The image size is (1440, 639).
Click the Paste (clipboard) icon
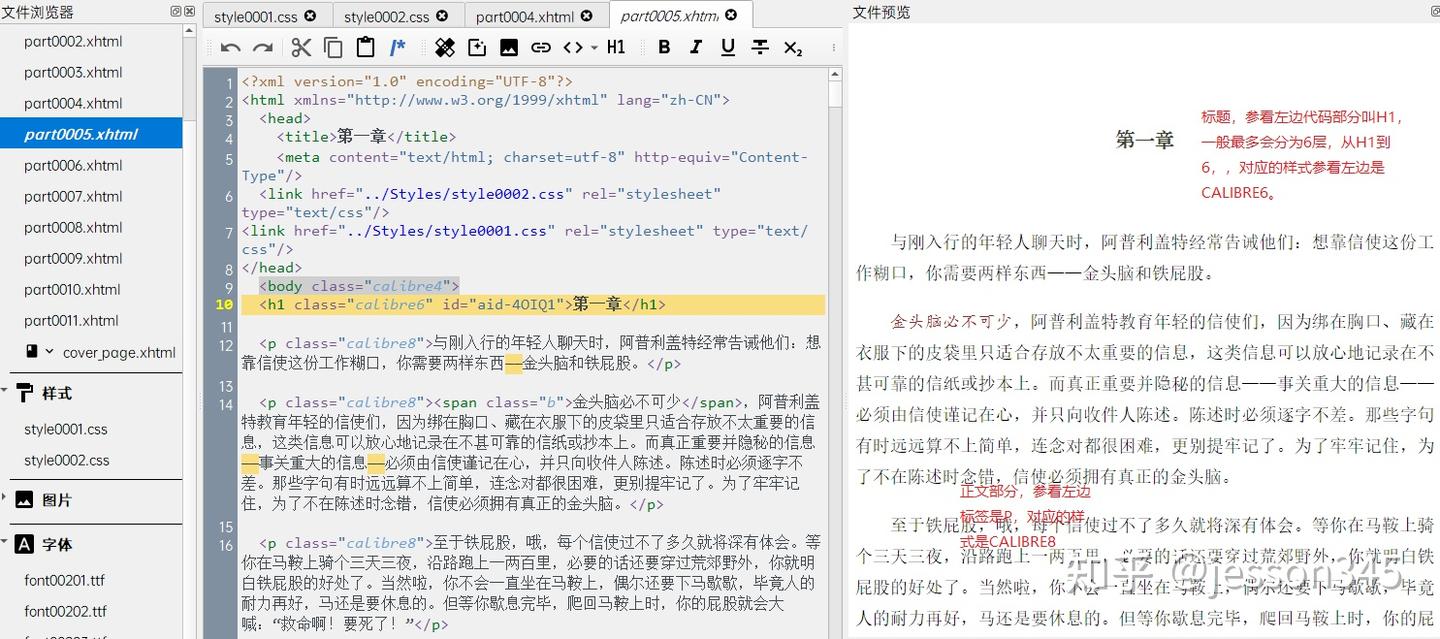point(364,47)
